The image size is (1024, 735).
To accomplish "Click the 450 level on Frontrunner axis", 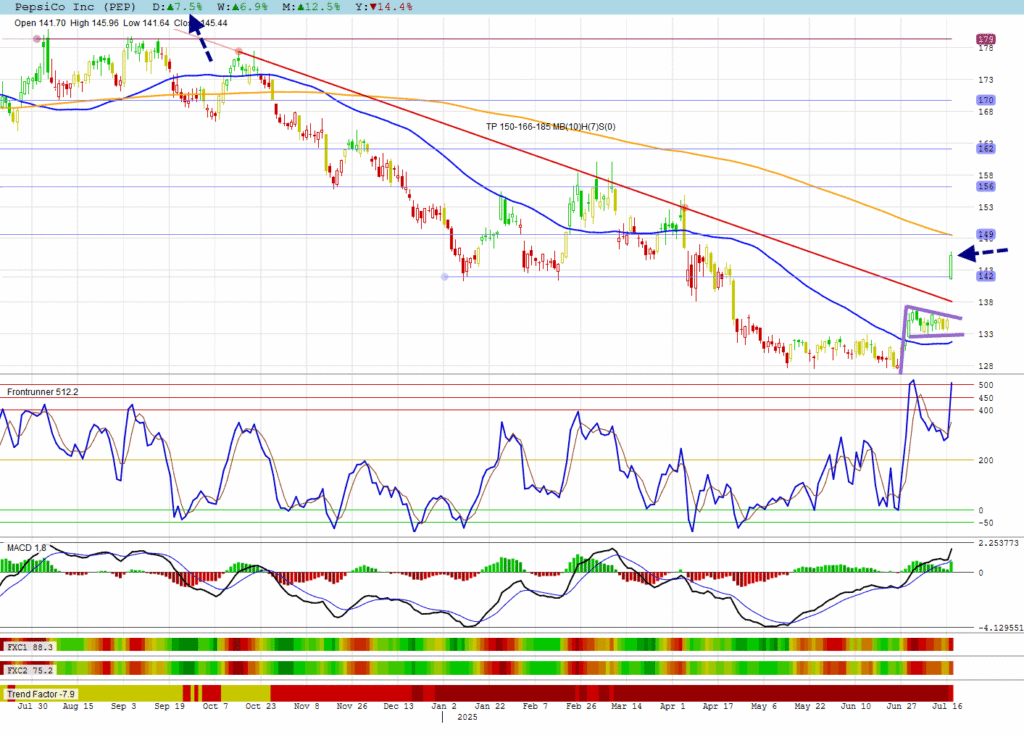I will click(985, 398).
